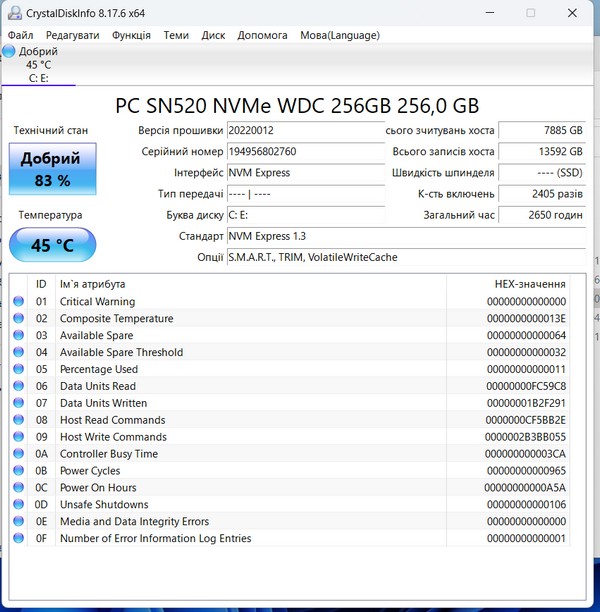Click the CrystalDiskInfo app icon in title bar
The width and height of the screenshot is (600, 612).
(11, 13)
